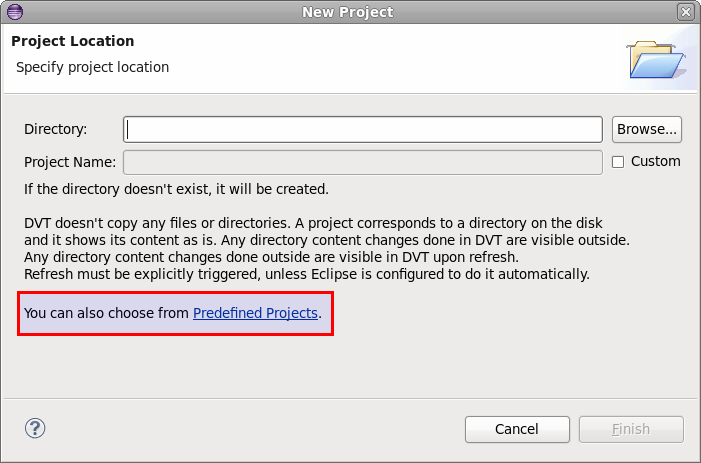Open the Predefined Projects link

tap(255, 313)
